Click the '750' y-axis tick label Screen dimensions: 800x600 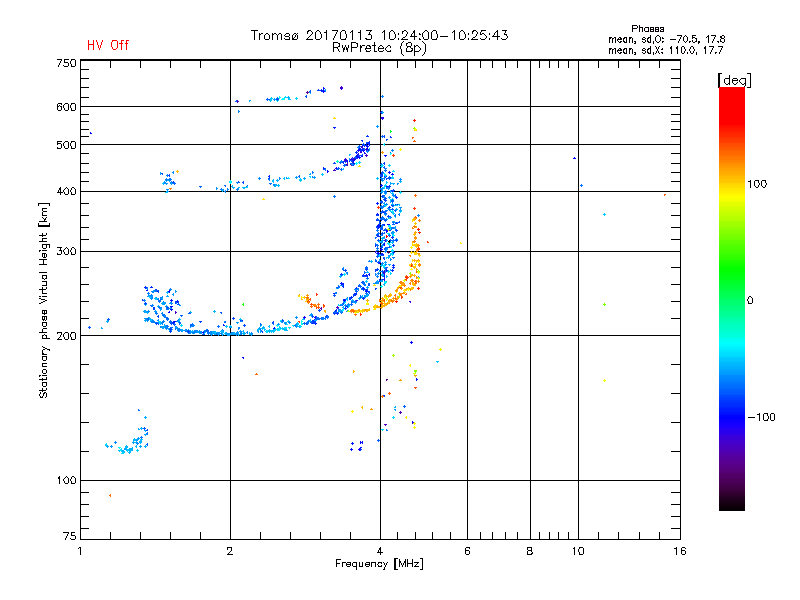66,63
